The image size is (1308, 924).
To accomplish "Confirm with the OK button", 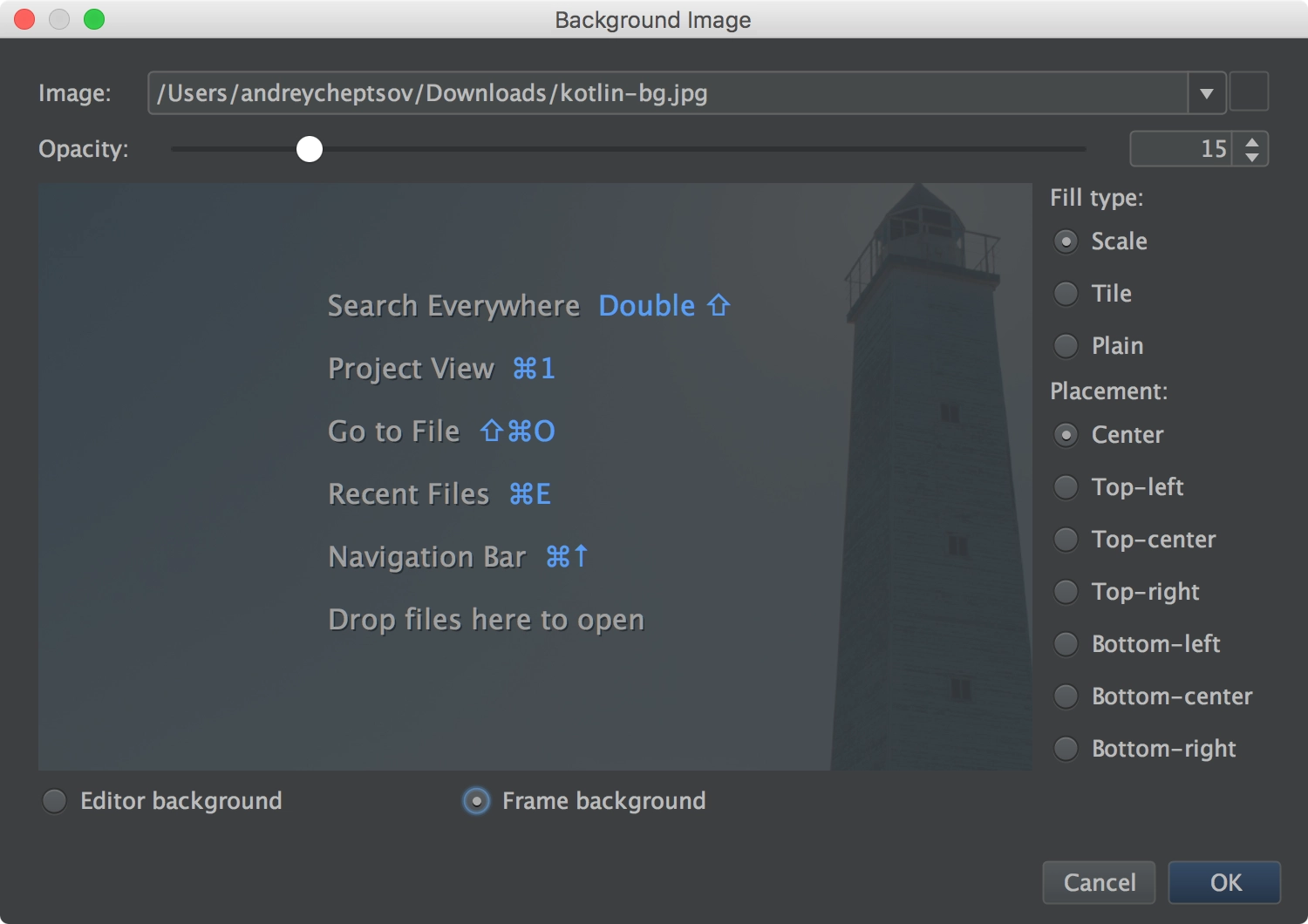I will pos(1224,883).
